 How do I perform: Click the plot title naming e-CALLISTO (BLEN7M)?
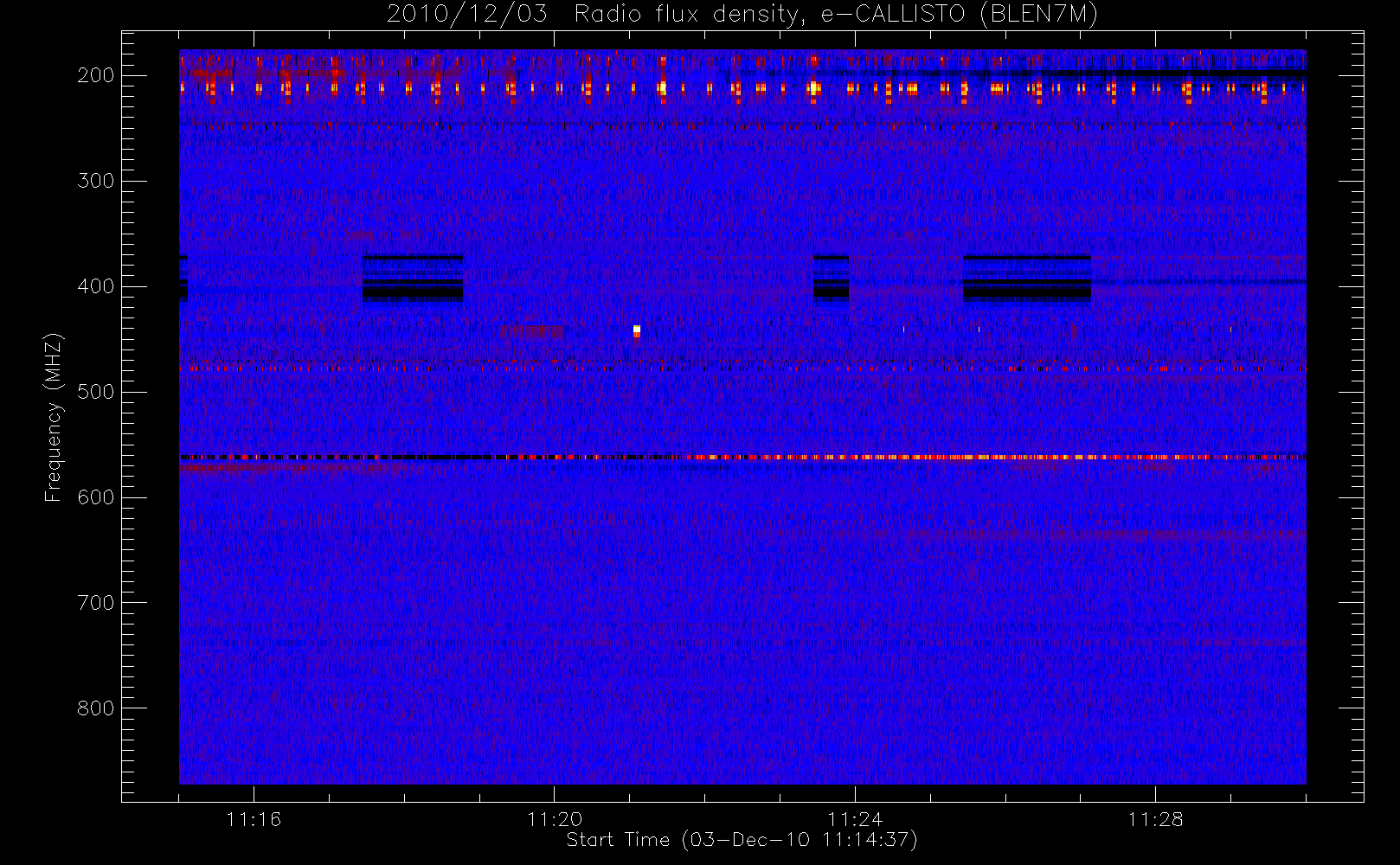point(742,15)
